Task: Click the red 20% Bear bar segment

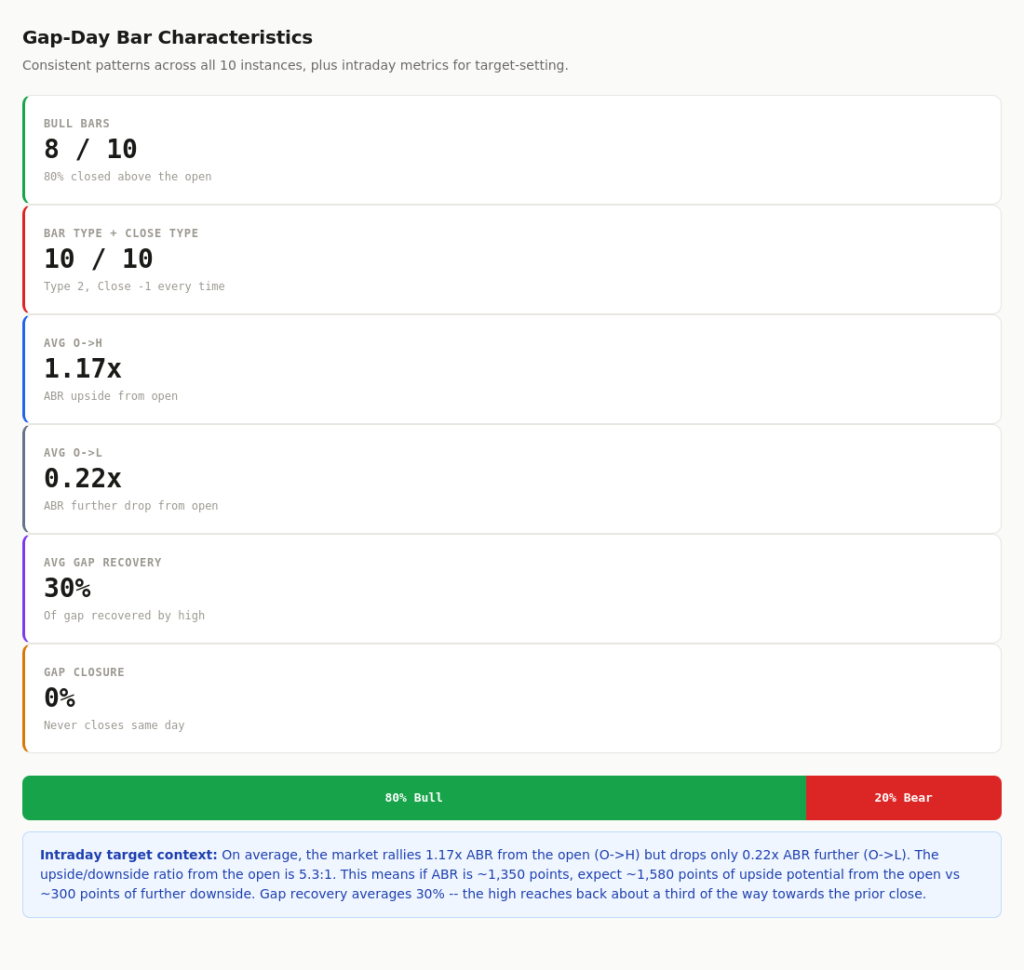Action: point(903,797)
